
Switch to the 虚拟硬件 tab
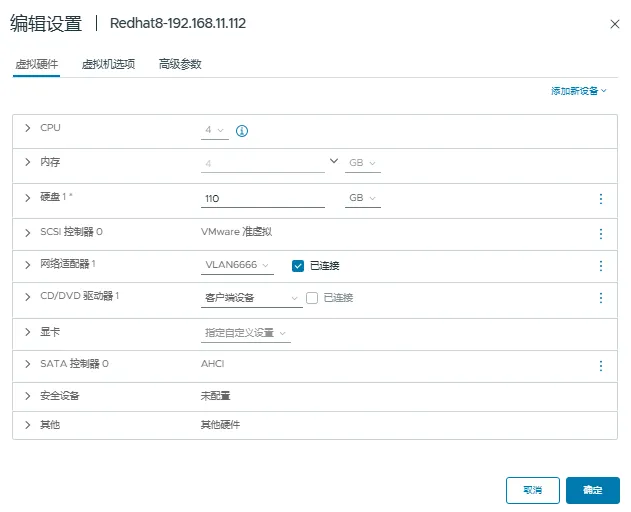(x=37, y=64)
